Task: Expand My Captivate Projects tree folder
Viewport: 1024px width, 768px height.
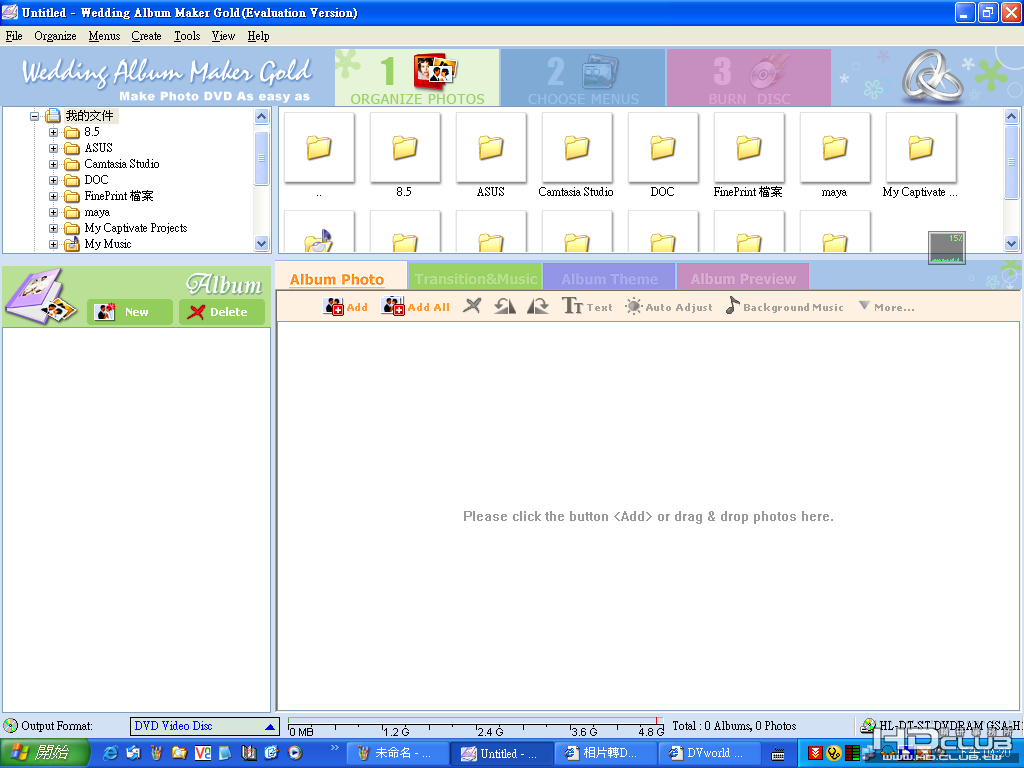Action: pyautogui.click(x=54, y=228)
